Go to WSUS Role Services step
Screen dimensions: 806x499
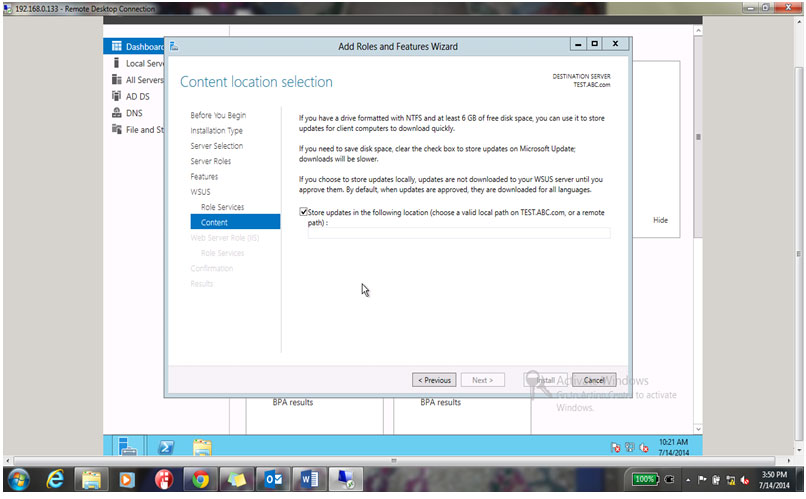tap(223, 207)
